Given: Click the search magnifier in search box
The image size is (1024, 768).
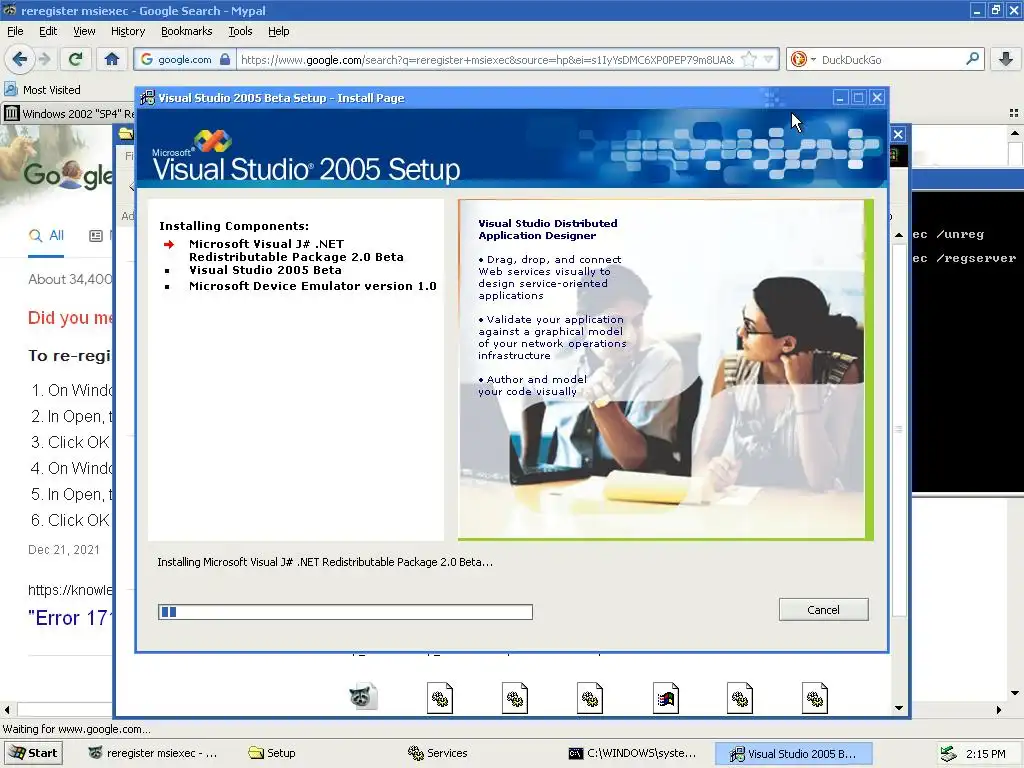Looking at the screenshot, I should 972,59.
